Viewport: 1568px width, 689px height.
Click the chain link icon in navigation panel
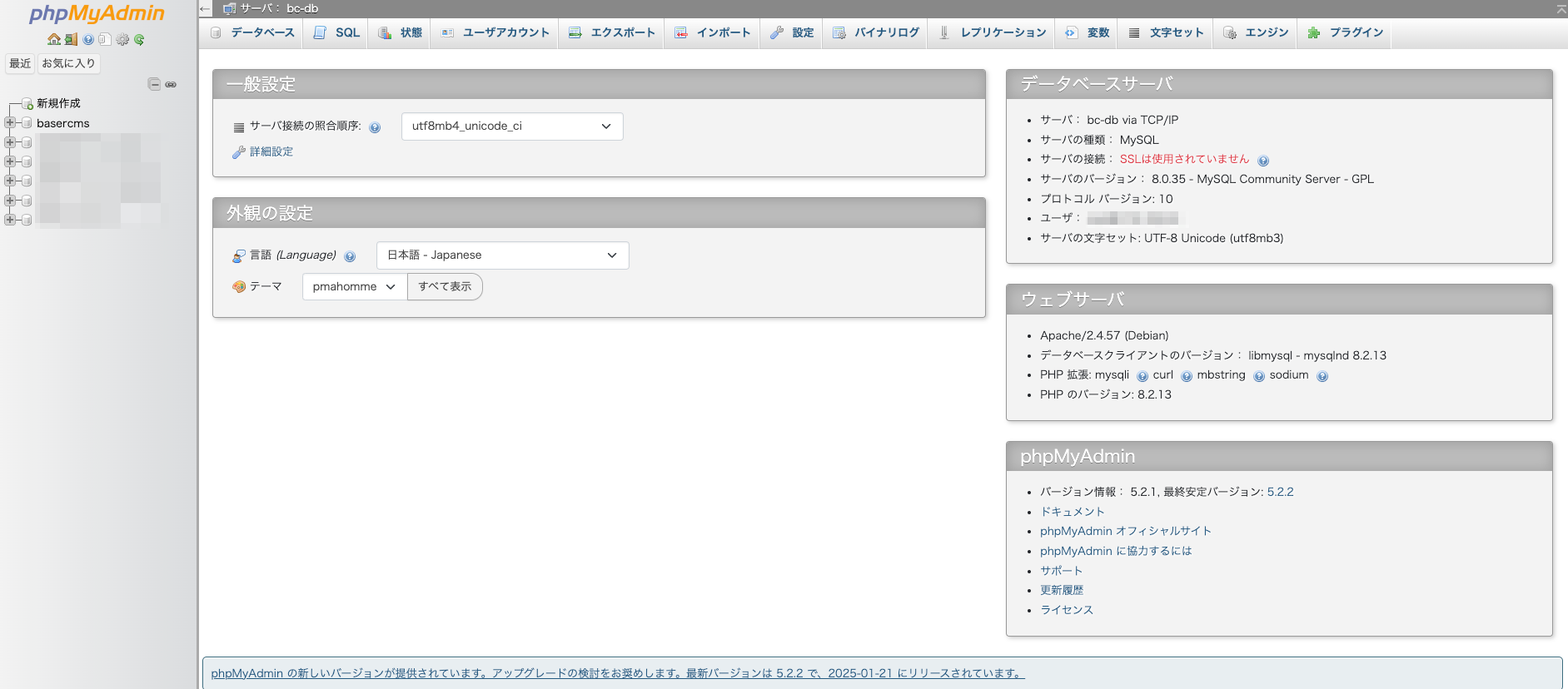(x=171, y=84)
